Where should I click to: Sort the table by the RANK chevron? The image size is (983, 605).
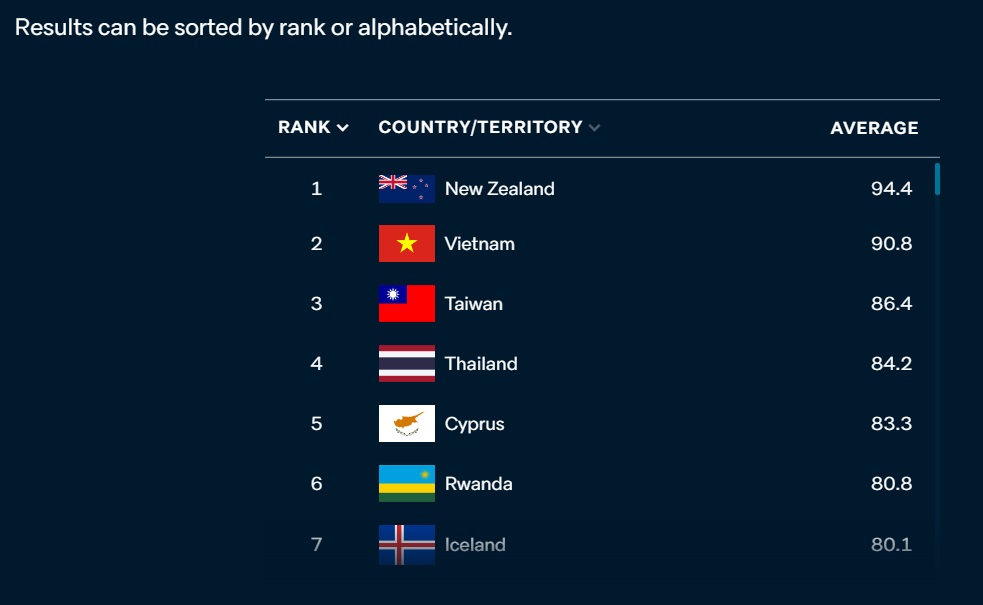click(342, 128)
